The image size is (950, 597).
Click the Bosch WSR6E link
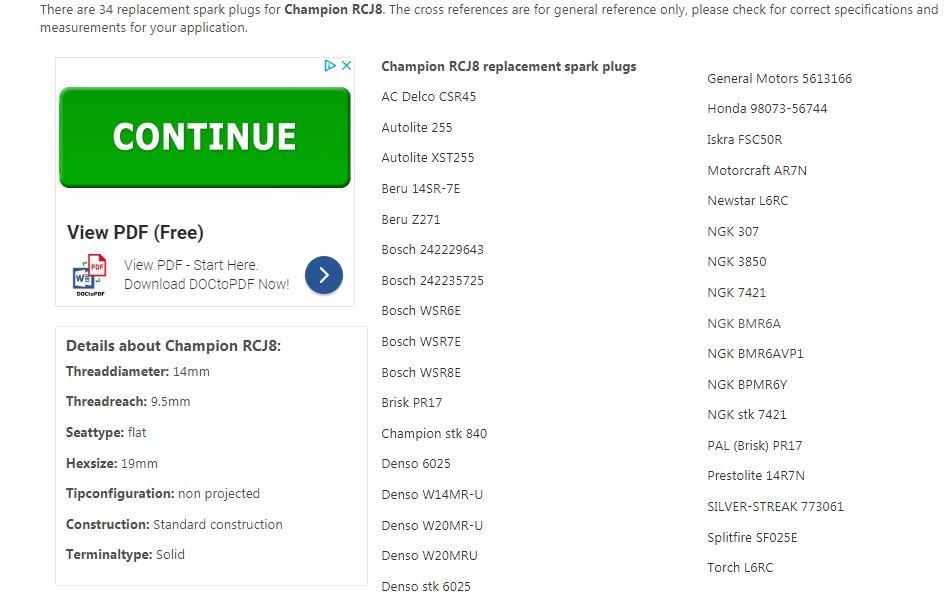pos(421,311)
